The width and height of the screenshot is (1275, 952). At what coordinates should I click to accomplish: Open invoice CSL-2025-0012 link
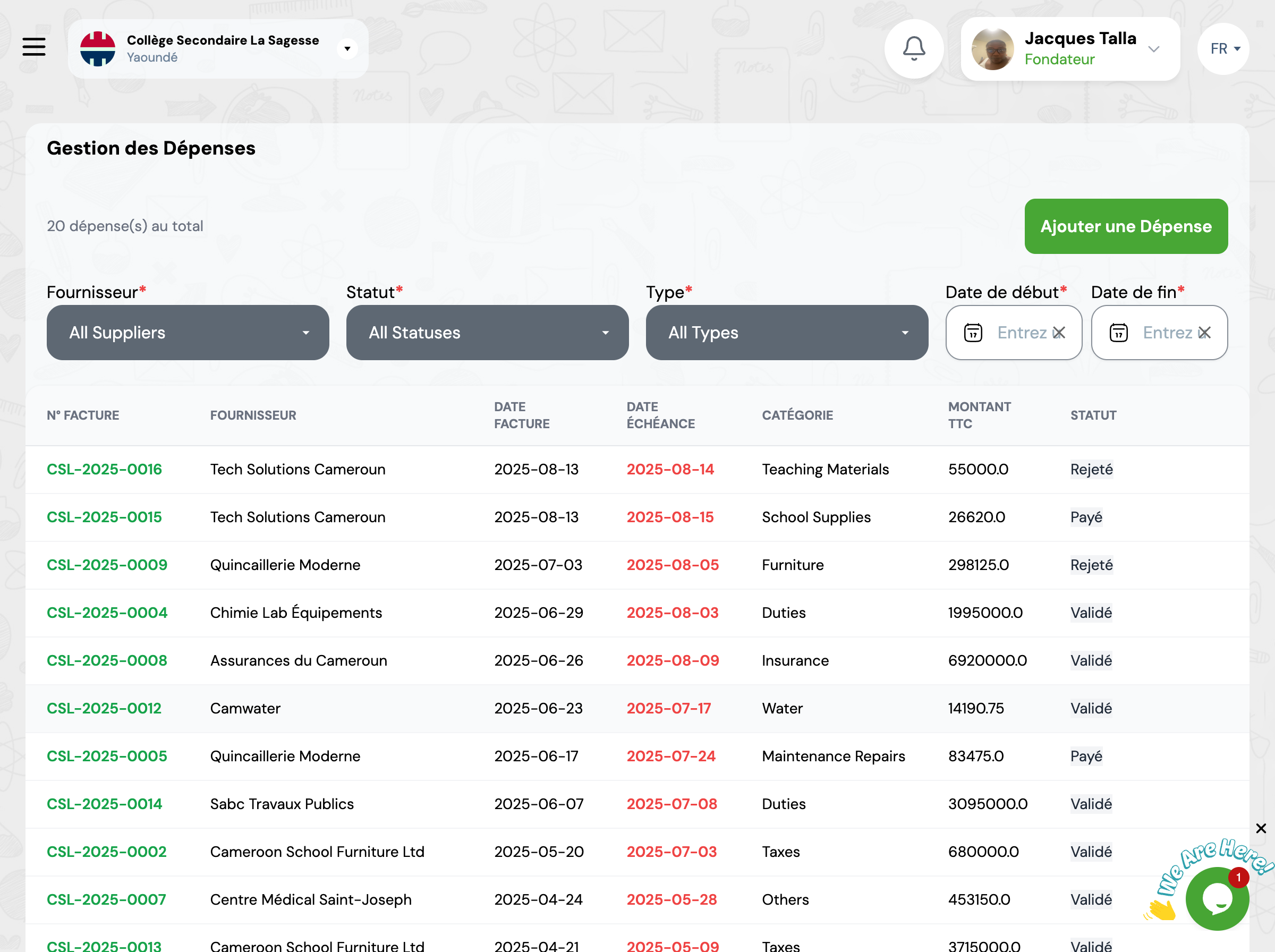coord(104,708)
